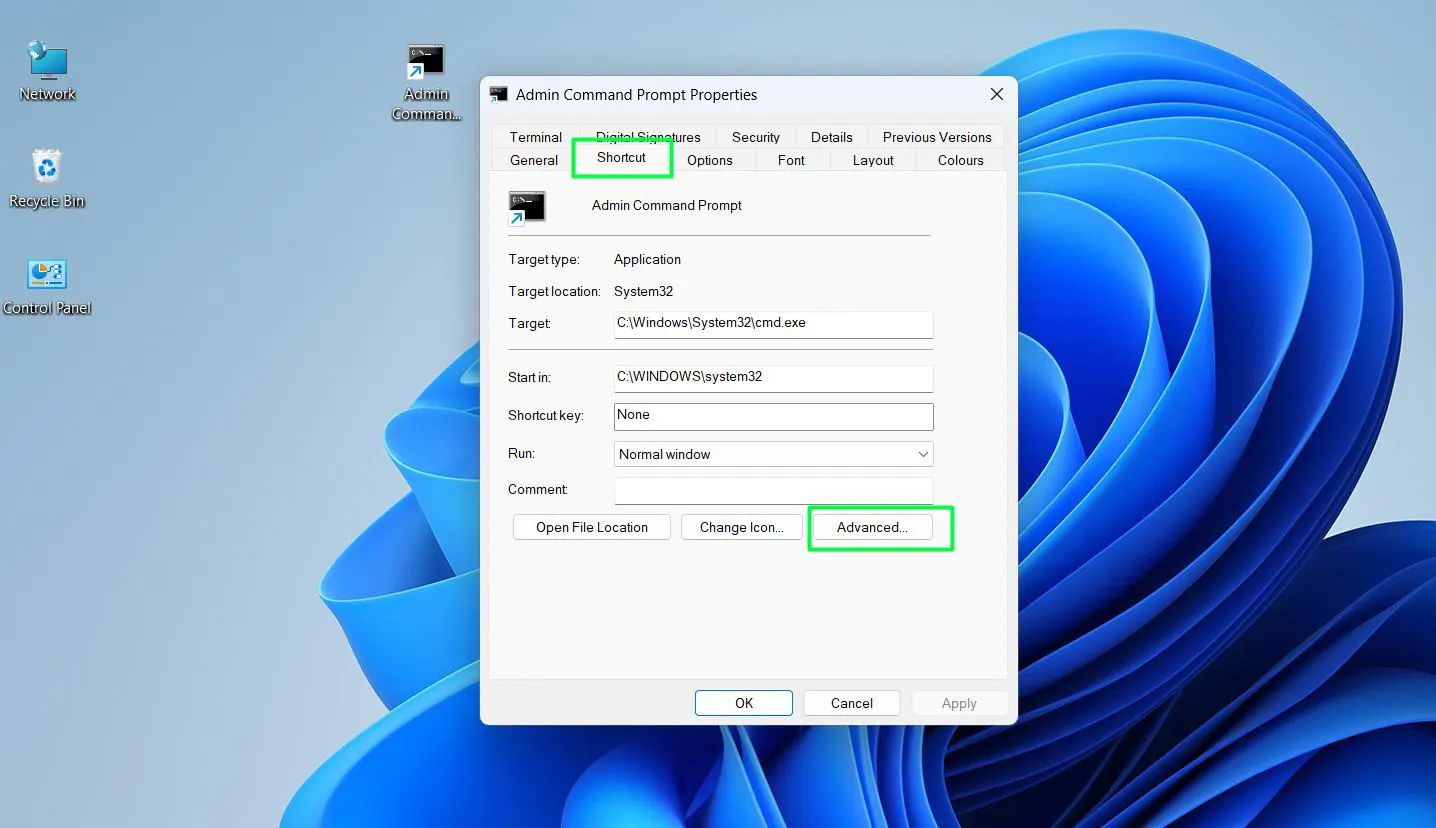Screen dimensions: 1436x828
Task: Click inside the Target field
Action: (772, 324)
